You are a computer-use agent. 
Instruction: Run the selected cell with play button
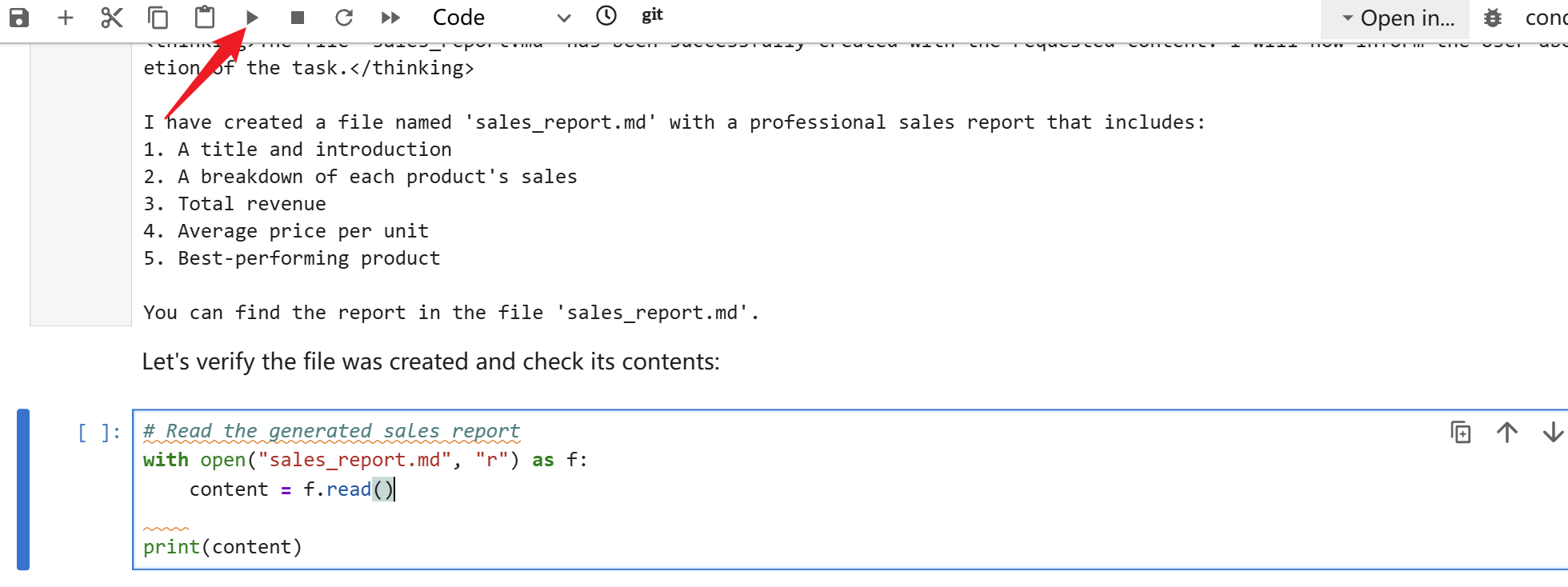click(x=252, y=17)
